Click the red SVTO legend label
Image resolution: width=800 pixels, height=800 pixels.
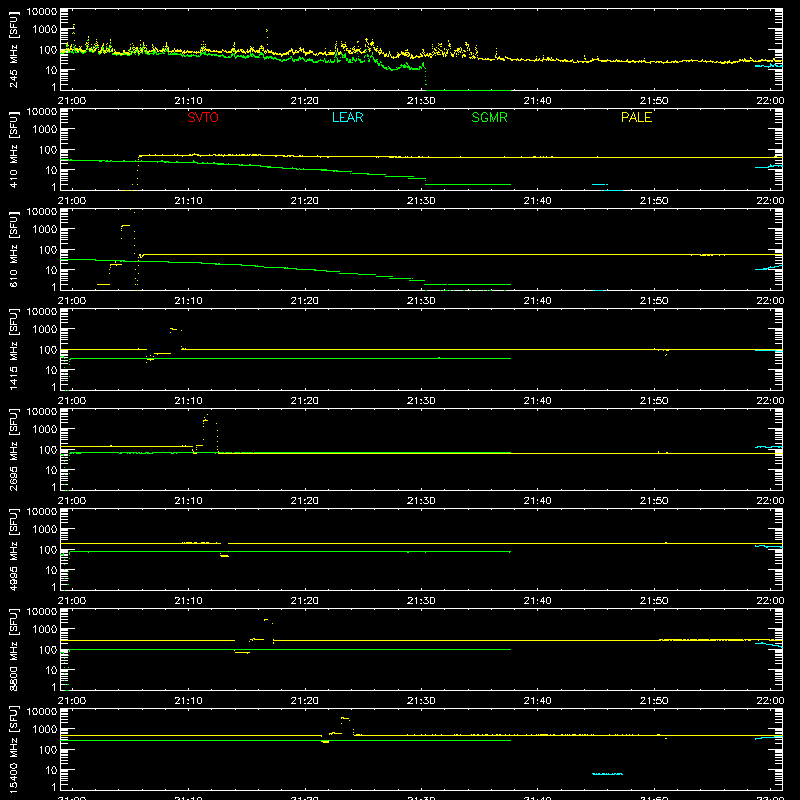pos(203,117)
